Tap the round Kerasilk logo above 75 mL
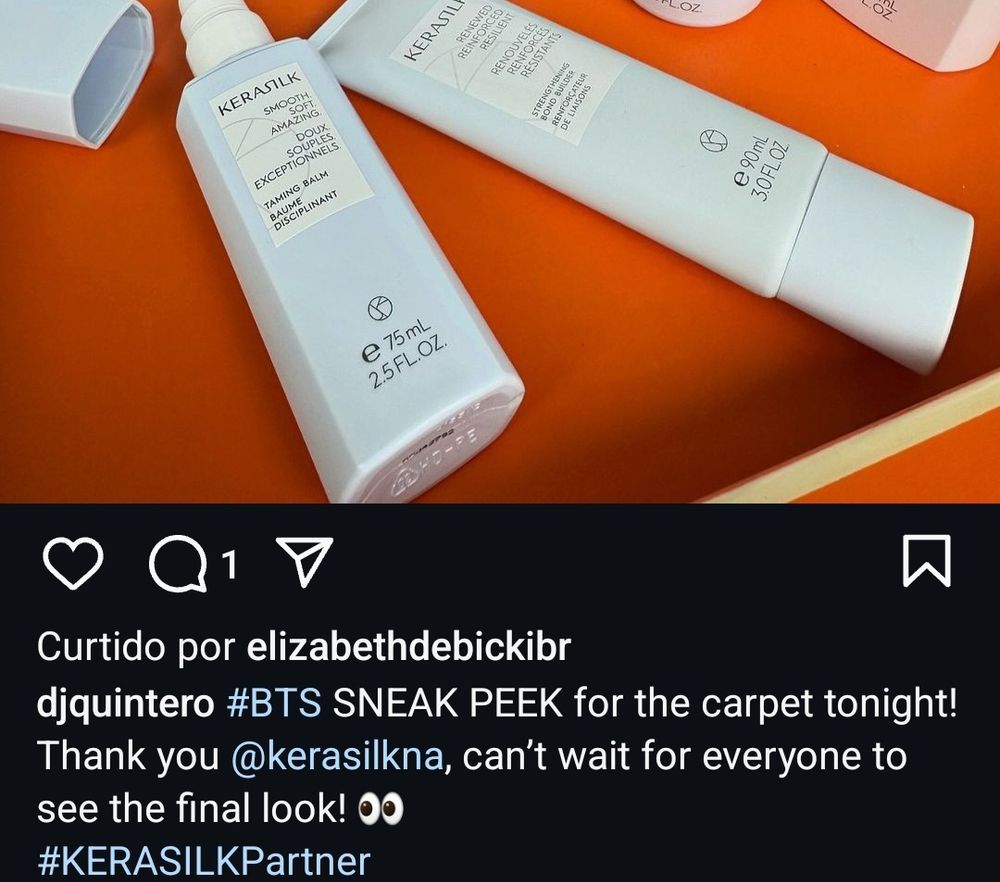 coord(380,309)
